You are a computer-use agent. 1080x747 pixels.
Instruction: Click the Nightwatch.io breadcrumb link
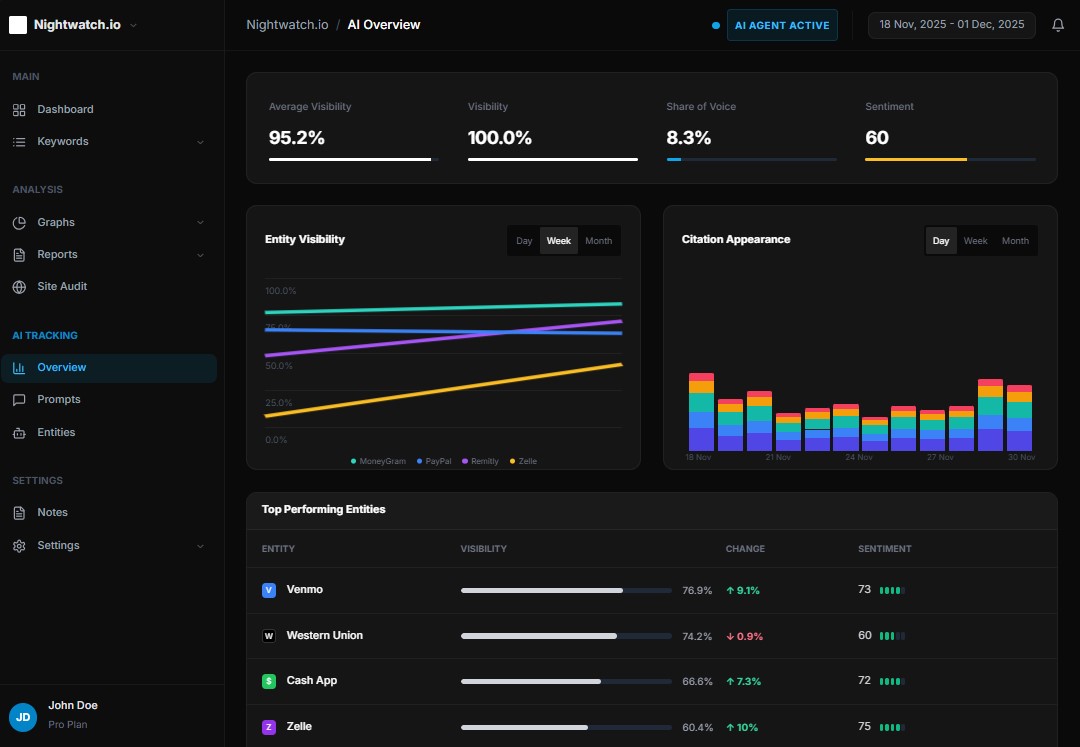coord(287,24)
